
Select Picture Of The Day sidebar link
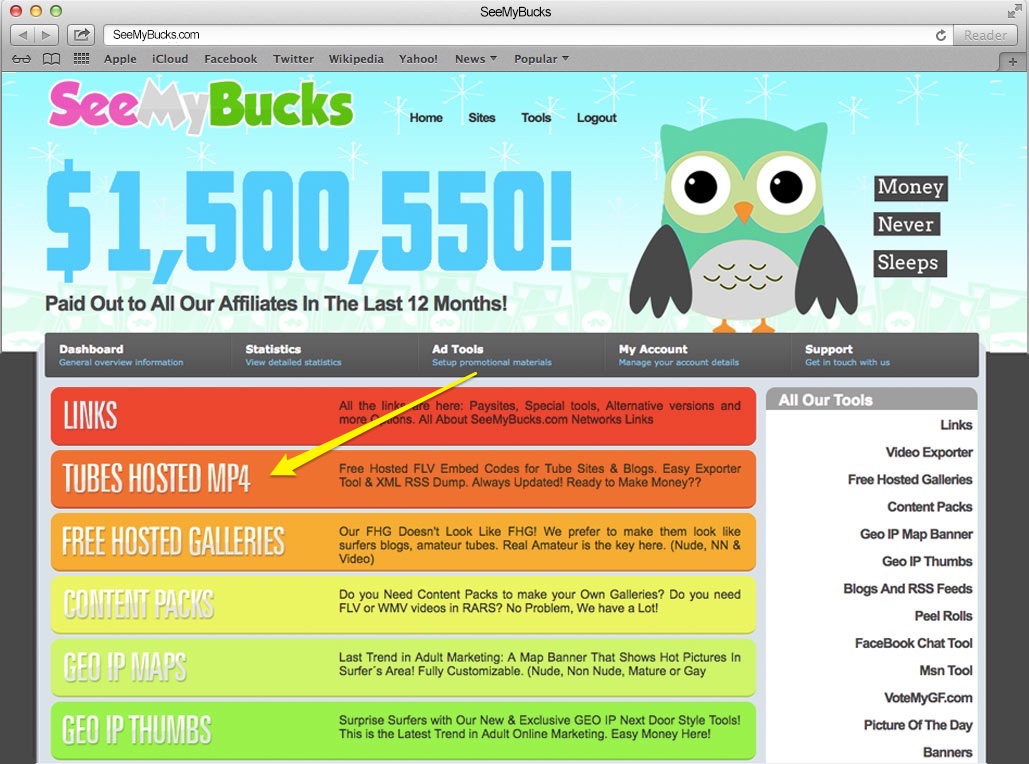tap(917, 725)
